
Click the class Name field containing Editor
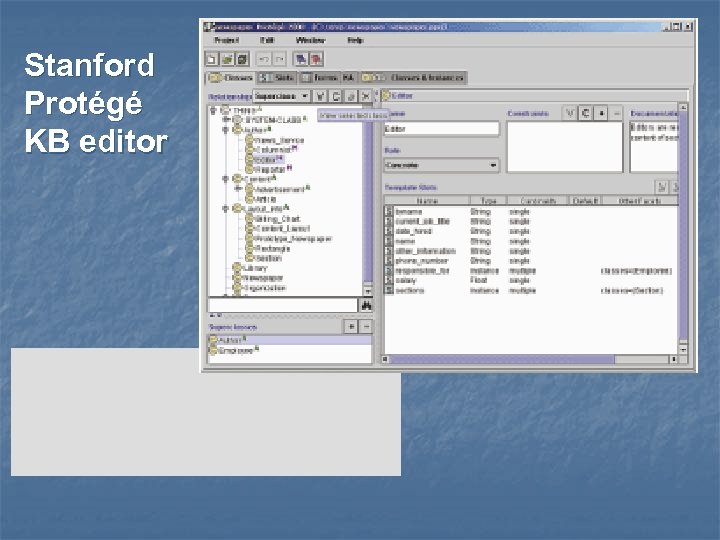point(441,129)
